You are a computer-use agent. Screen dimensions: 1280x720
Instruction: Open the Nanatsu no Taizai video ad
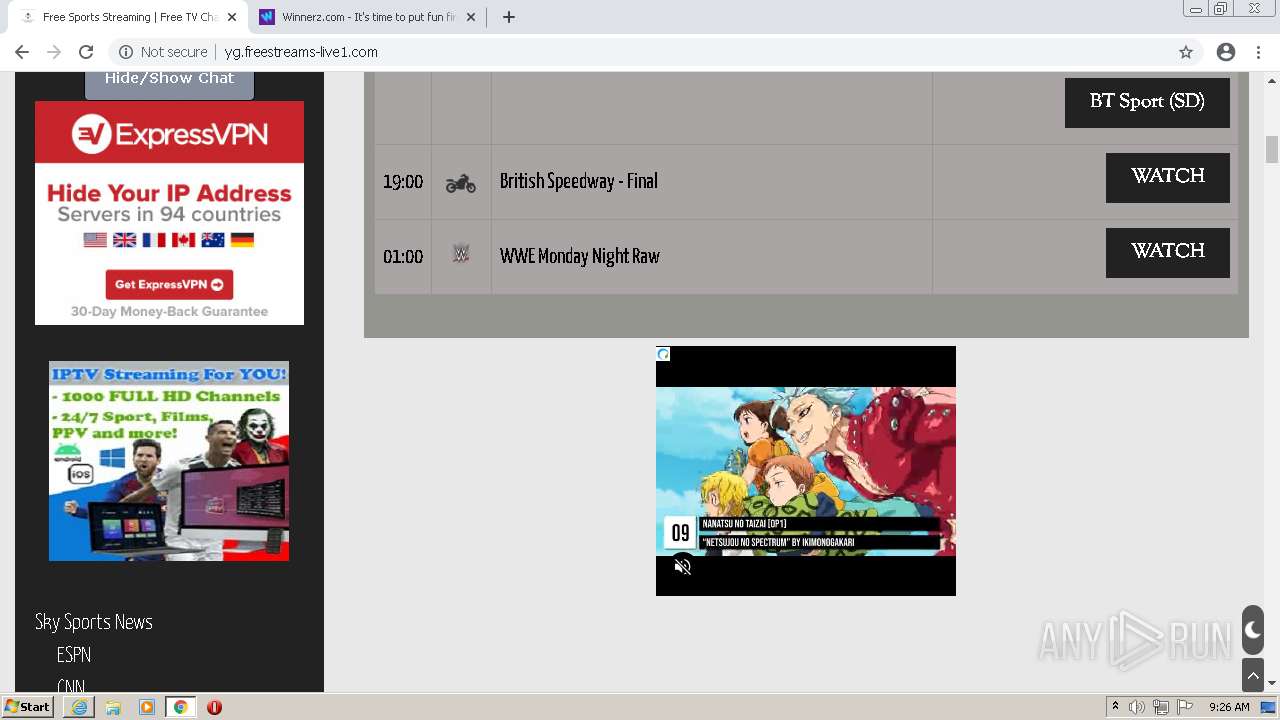(806, 471)
